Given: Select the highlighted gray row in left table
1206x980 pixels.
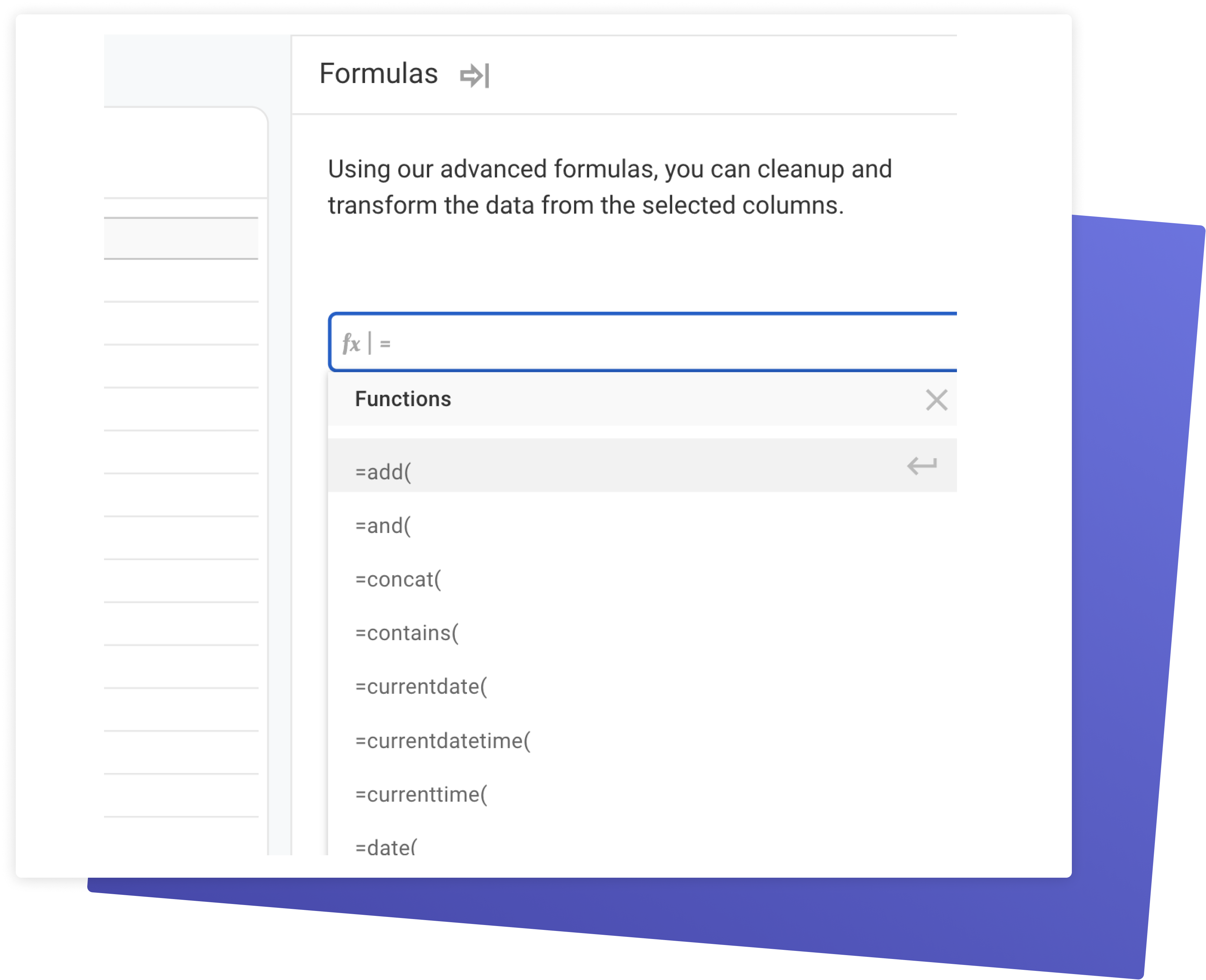Looking at the screenshot, I should coord(181,238).
